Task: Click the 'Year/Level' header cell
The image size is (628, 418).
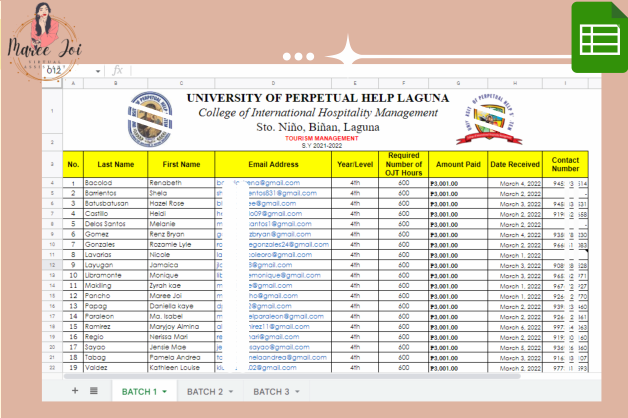Action: tap(355, 164)
